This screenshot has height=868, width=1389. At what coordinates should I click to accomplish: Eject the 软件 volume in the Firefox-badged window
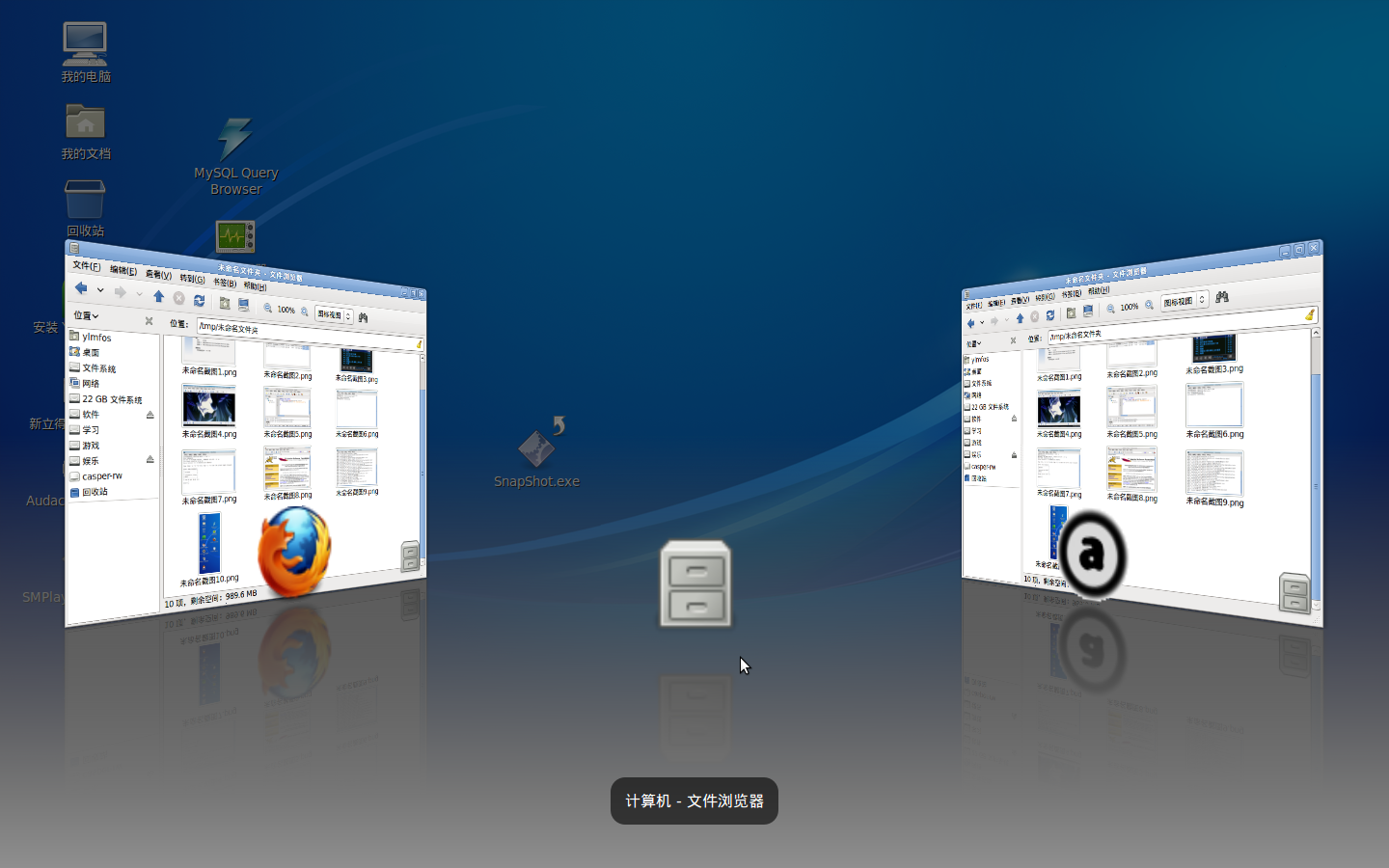150,415
